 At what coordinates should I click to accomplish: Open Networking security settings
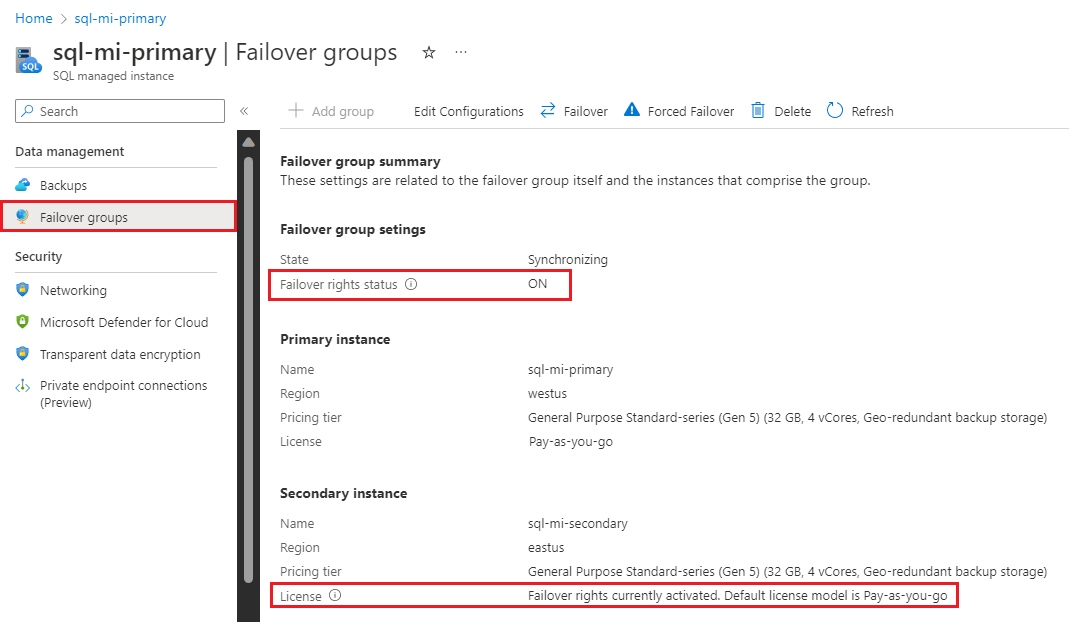(x=73, y=290)
